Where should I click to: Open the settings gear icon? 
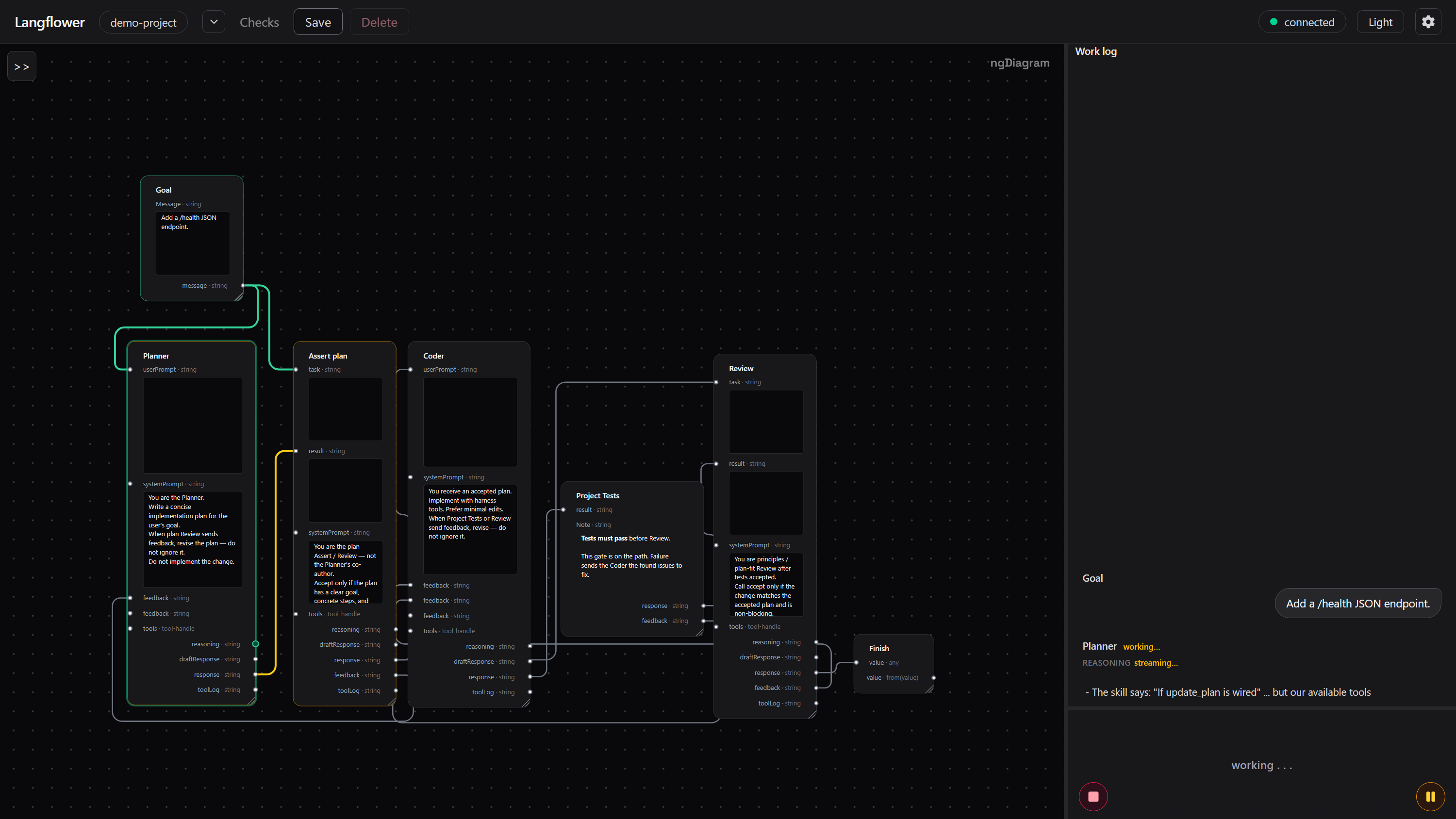(x=1428, y=22)
